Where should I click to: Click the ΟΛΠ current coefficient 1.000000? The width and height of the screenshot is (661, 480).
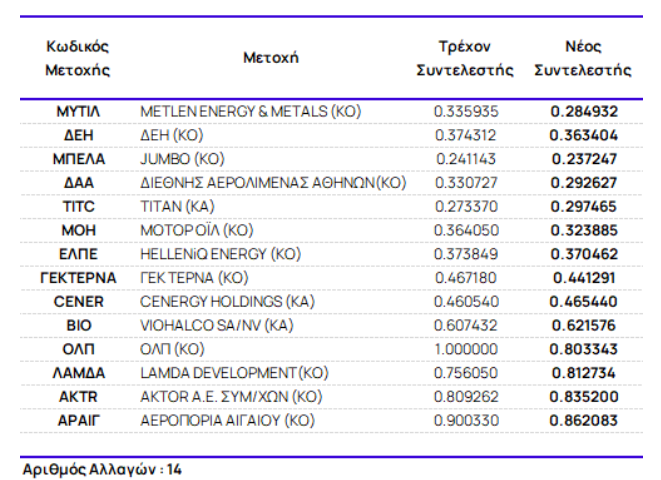tap(465, 348)
